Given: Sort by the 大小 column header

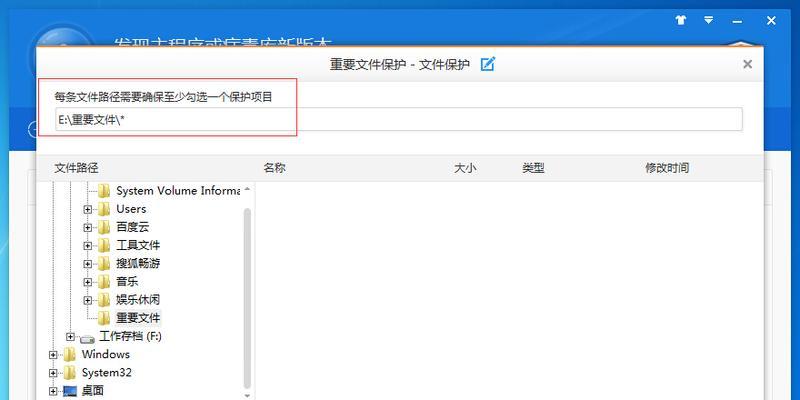Looking at the screenshot, I should [x=465, y=168].
